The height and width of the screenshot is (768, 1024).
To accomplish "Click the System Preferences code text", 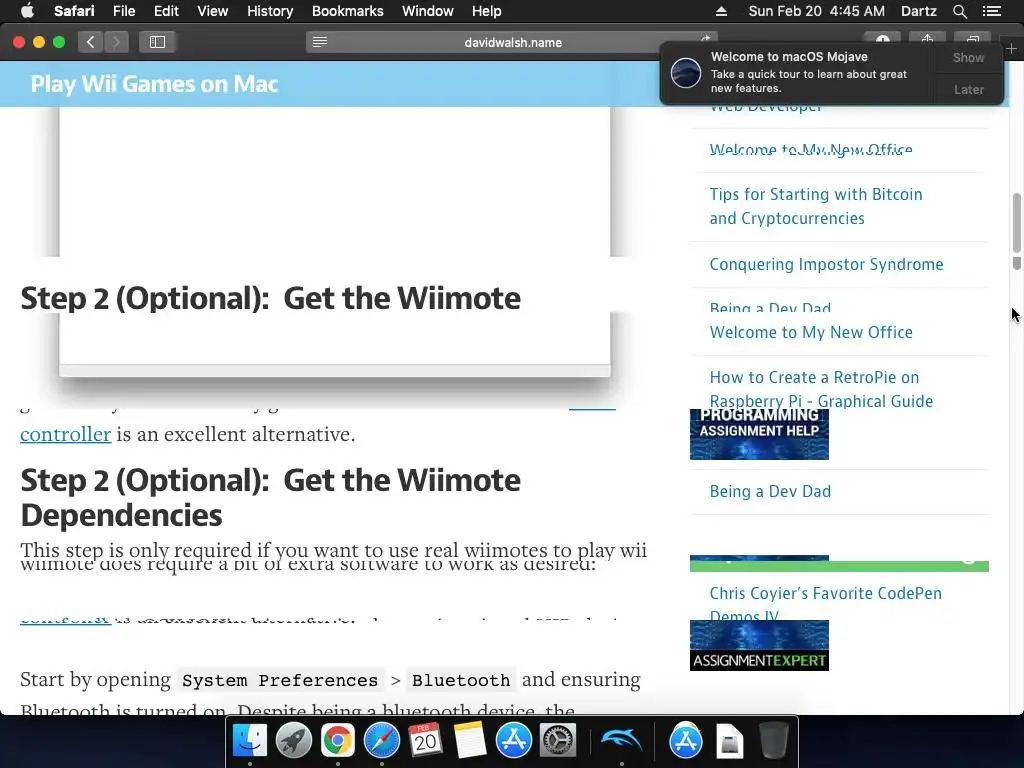I will 280,680.
